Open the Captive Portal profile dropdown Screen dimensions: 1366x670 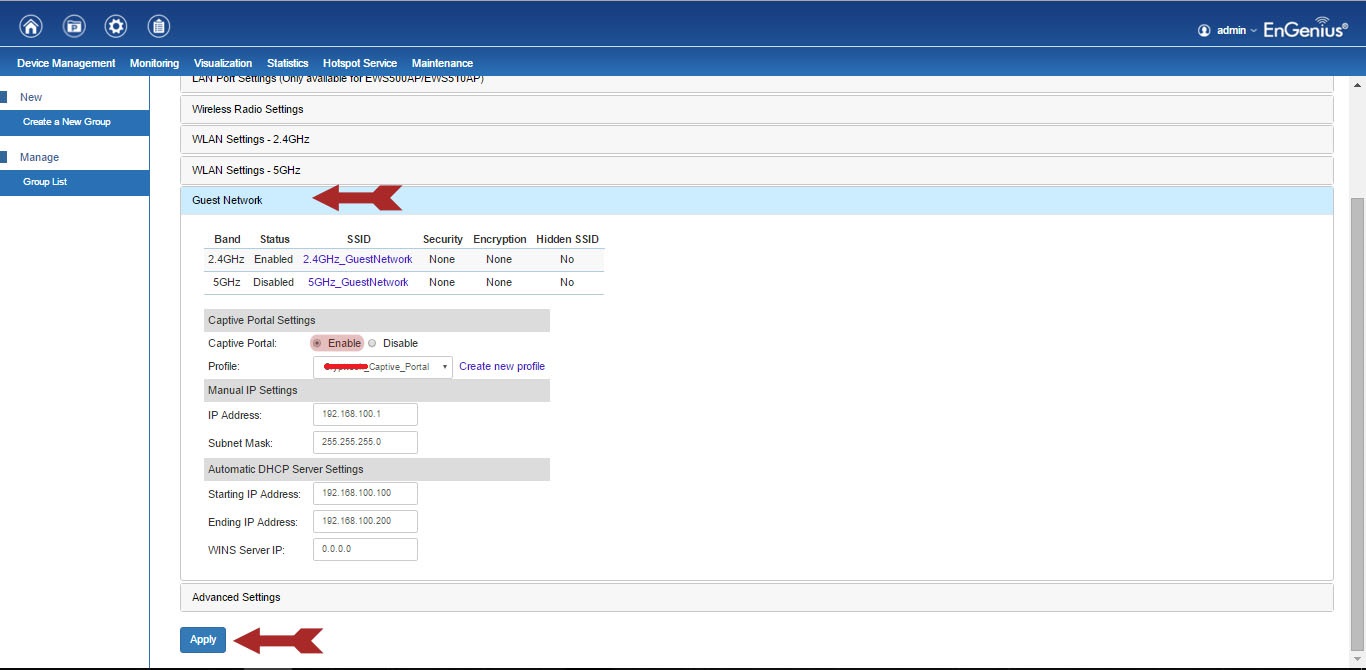tap(382, 367)
